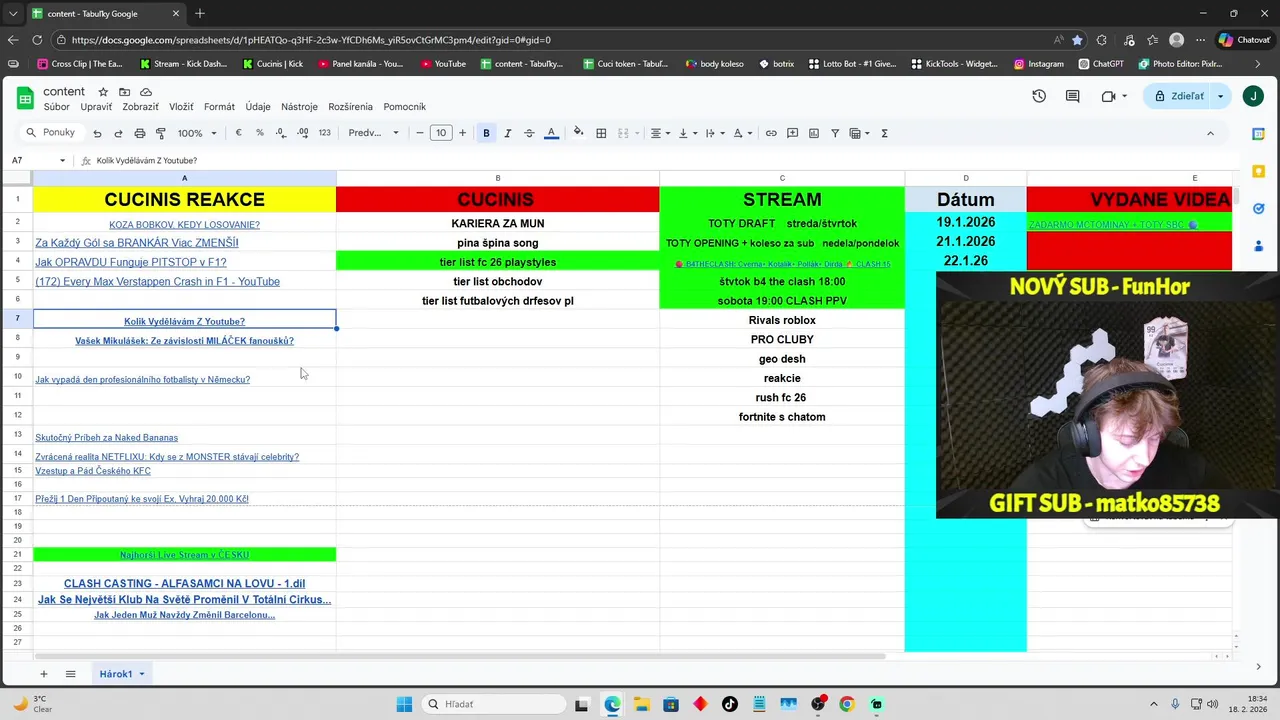
Task: Click the insert link icon
Action: [x=771, y=133]
